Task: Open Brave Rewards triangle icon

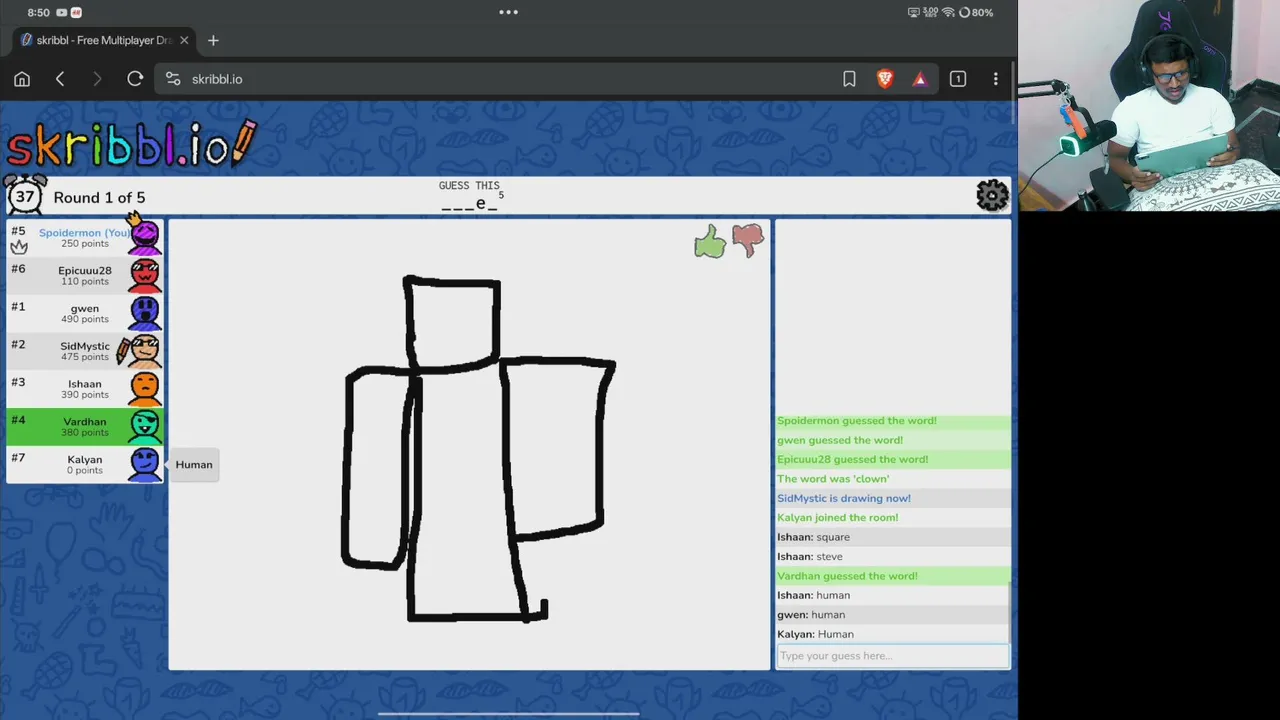Action: point(920,79)
